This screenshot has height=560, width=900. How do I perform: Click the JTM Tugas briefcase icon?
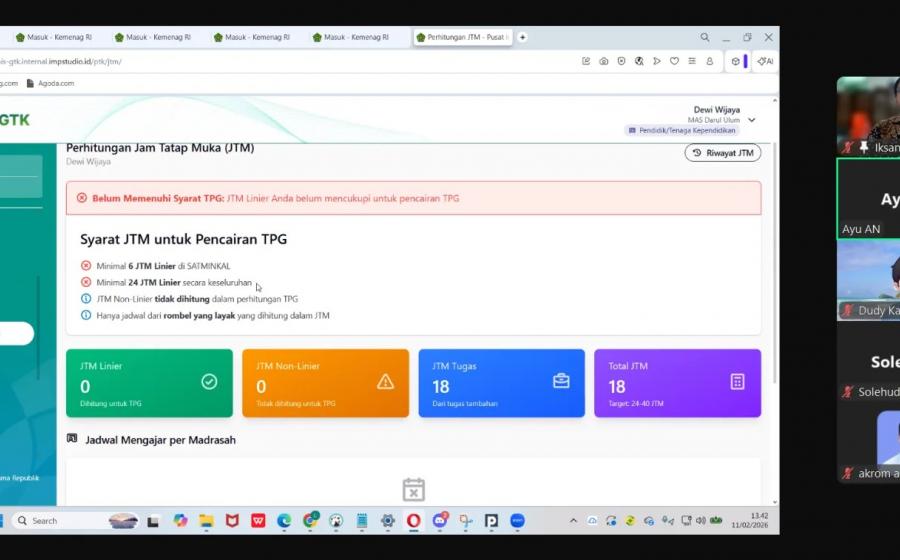[561, 381]
